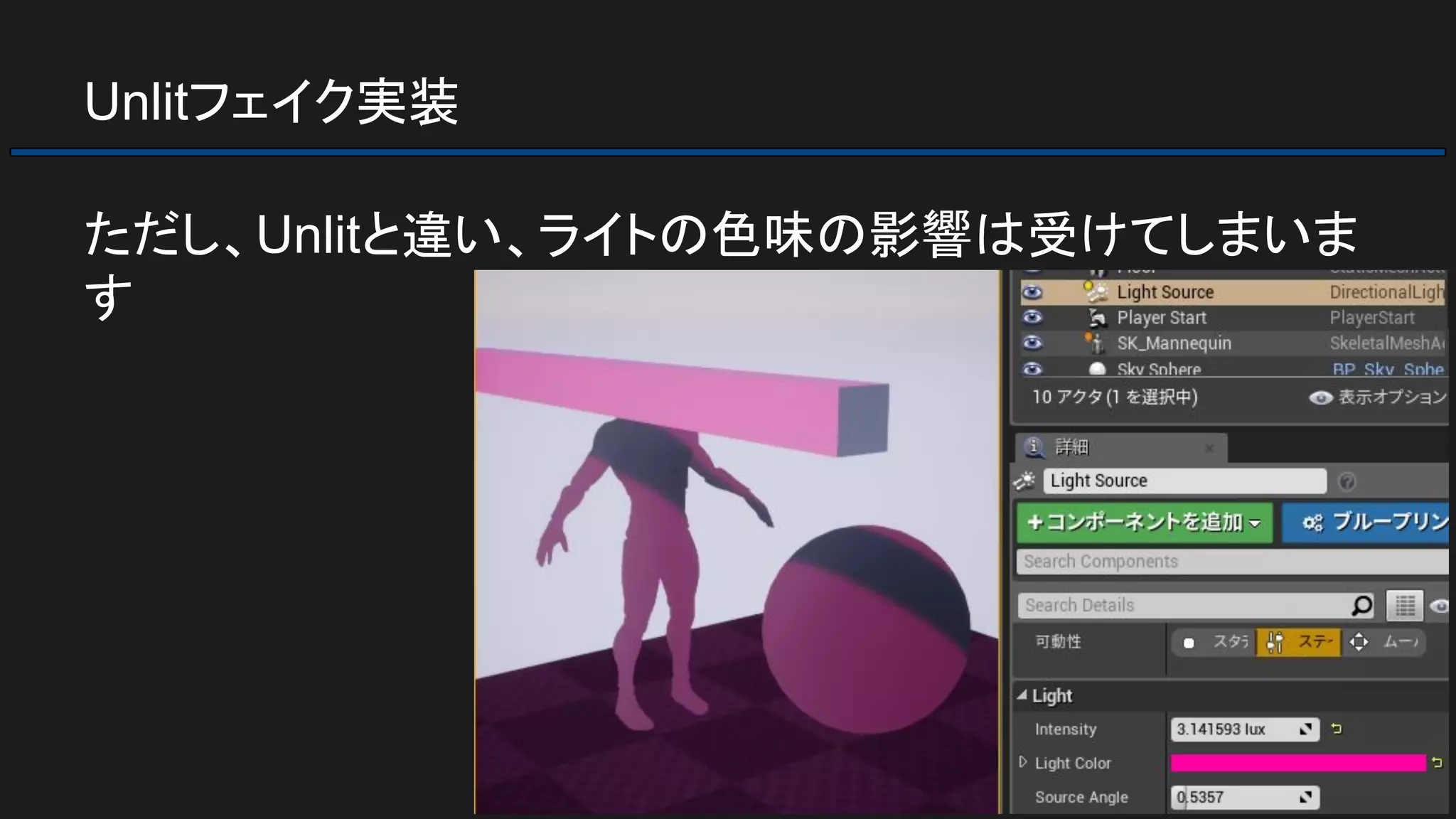The width and height of the screenshot is (1456, 819).
Task: Open the property matrix grid icon
Action: [x=1404, y=606]
